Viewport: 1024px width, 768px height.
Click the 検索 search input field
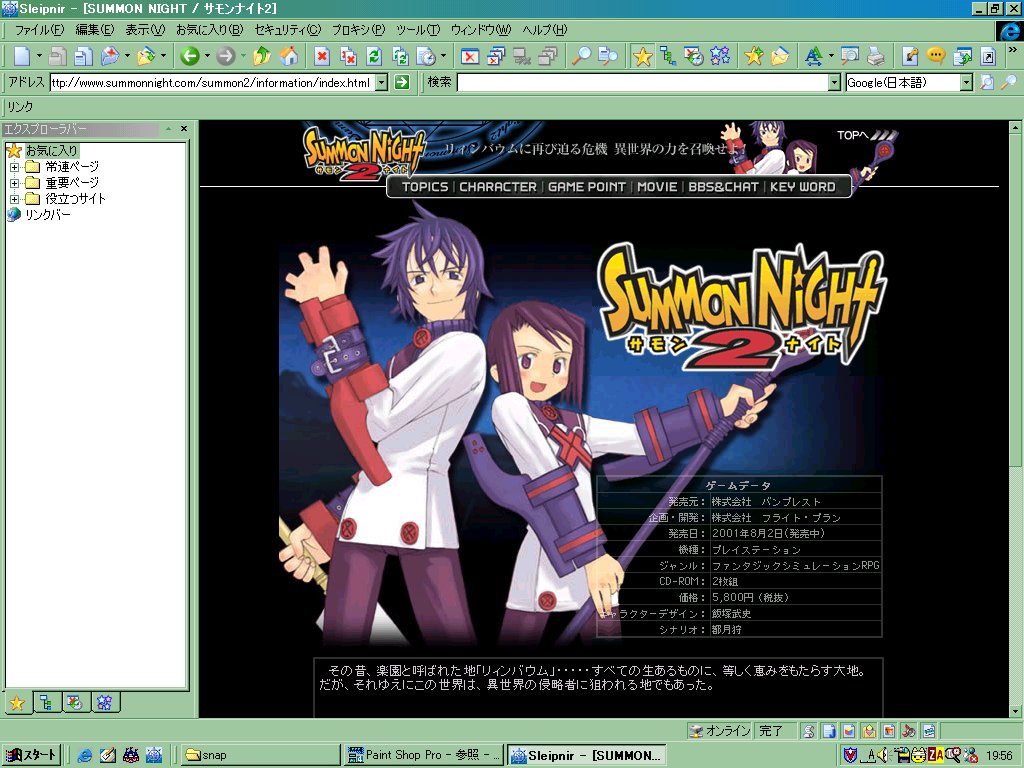point(643,82)
